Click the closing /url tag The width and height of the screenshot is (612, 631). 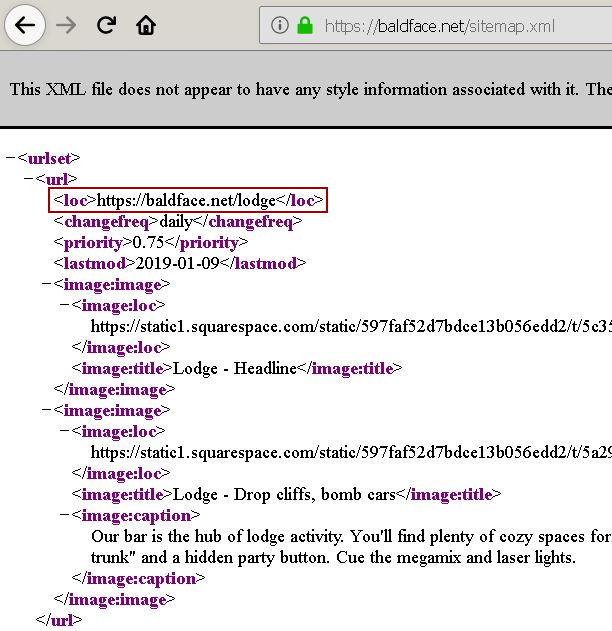[59, 620]
